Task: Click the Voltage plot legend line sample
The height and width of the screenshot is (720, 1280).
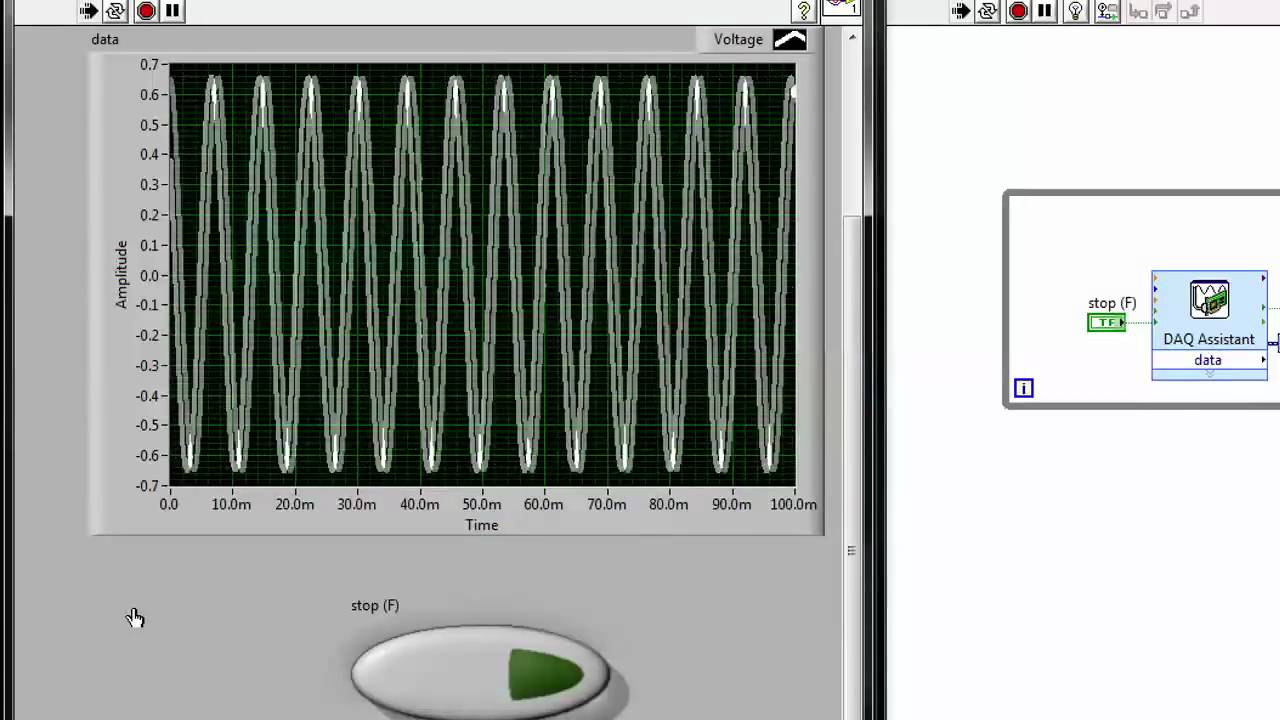Action: pos(789,39)
